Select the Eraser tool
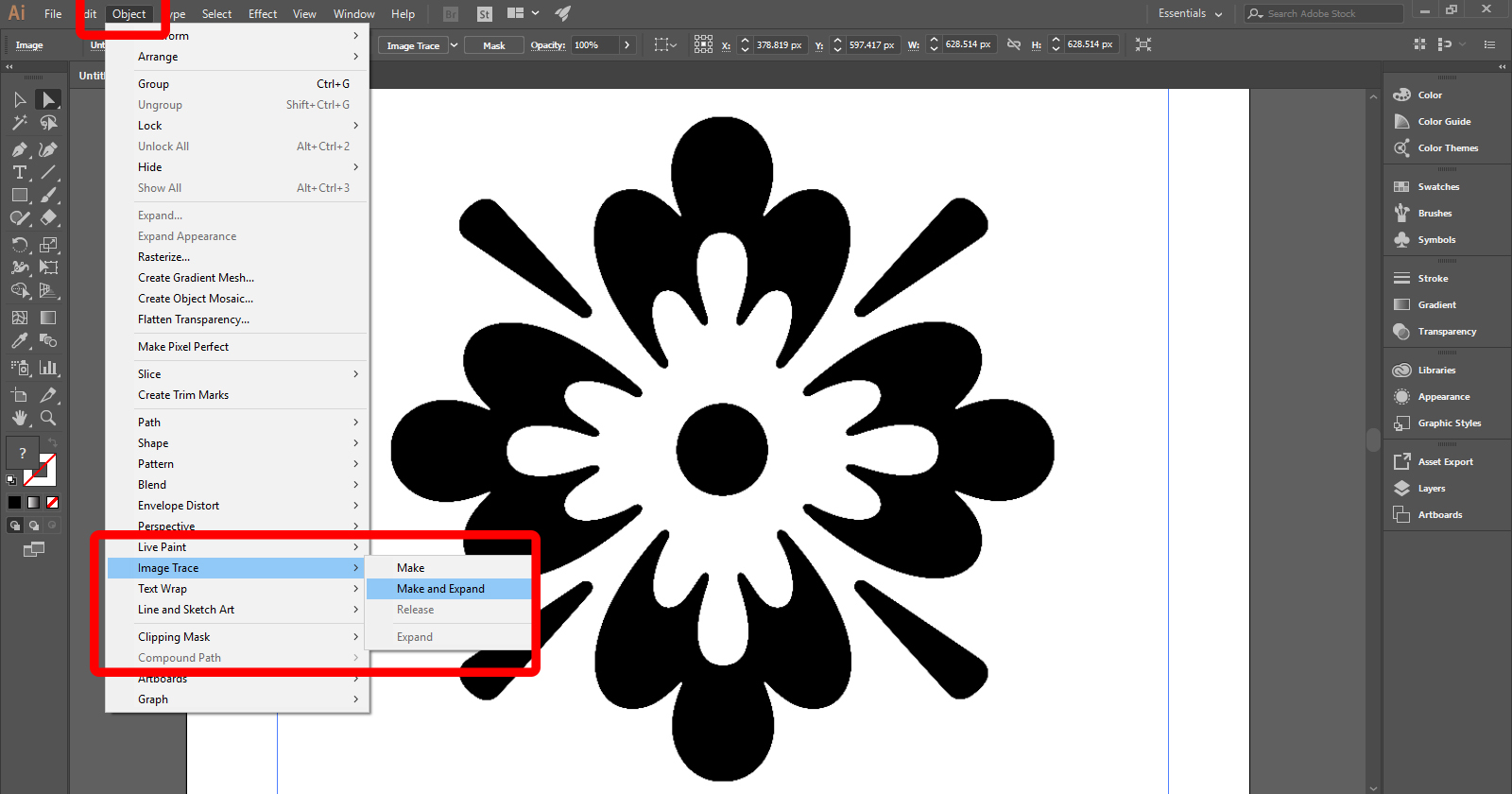This screenshot has height=794, width=1512. tap(48, 217)
